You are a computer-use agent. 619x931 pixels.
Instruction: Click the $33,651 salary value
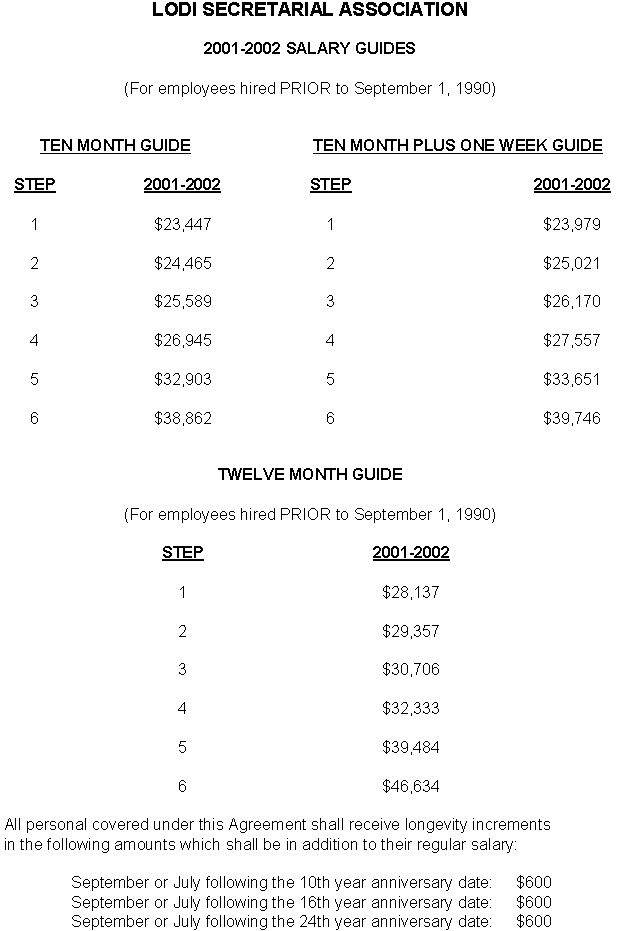pyautogui.click(x=572, y=379)
